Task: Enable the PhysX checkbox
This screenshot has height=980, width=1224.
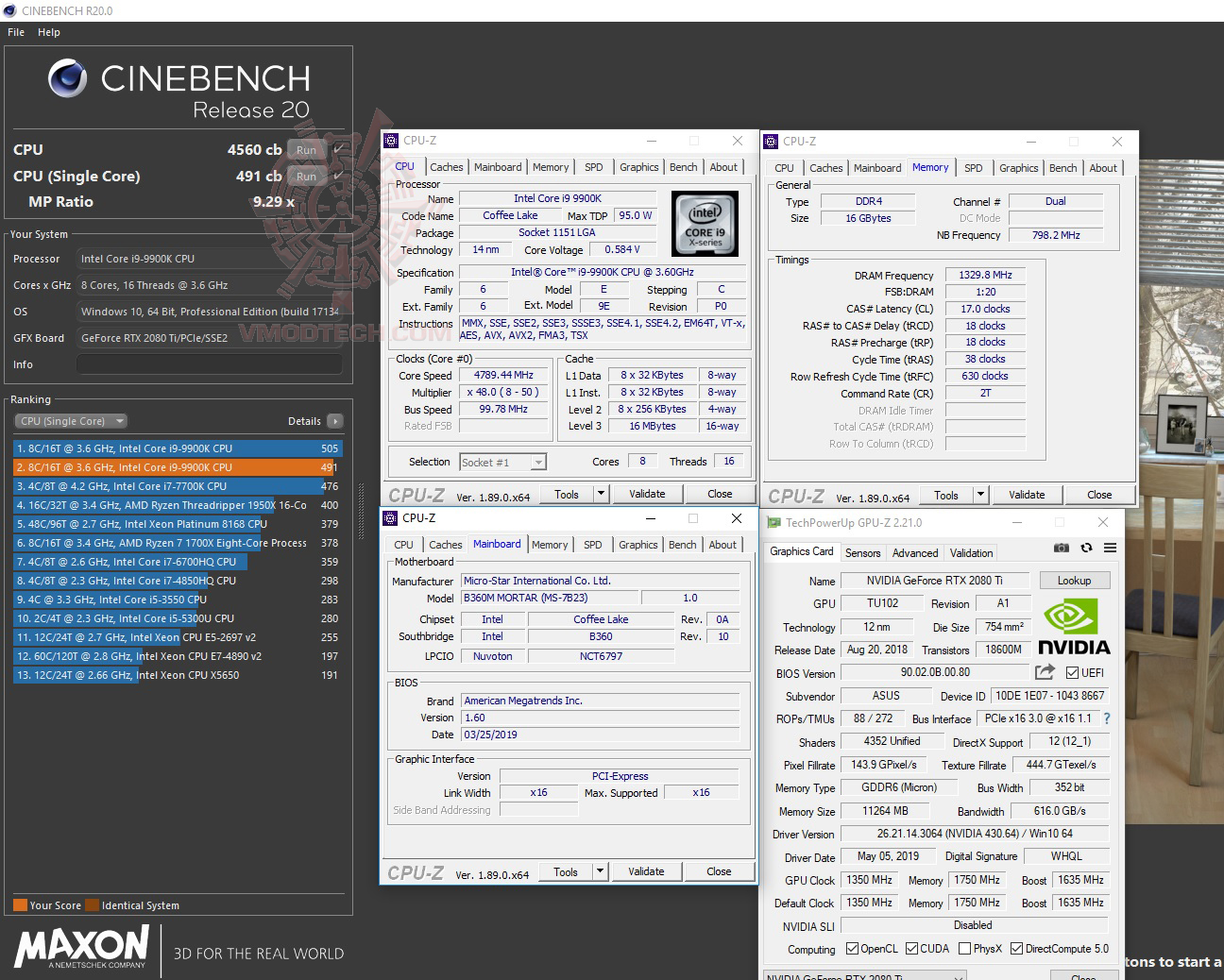Action: (x=964, y=949)
